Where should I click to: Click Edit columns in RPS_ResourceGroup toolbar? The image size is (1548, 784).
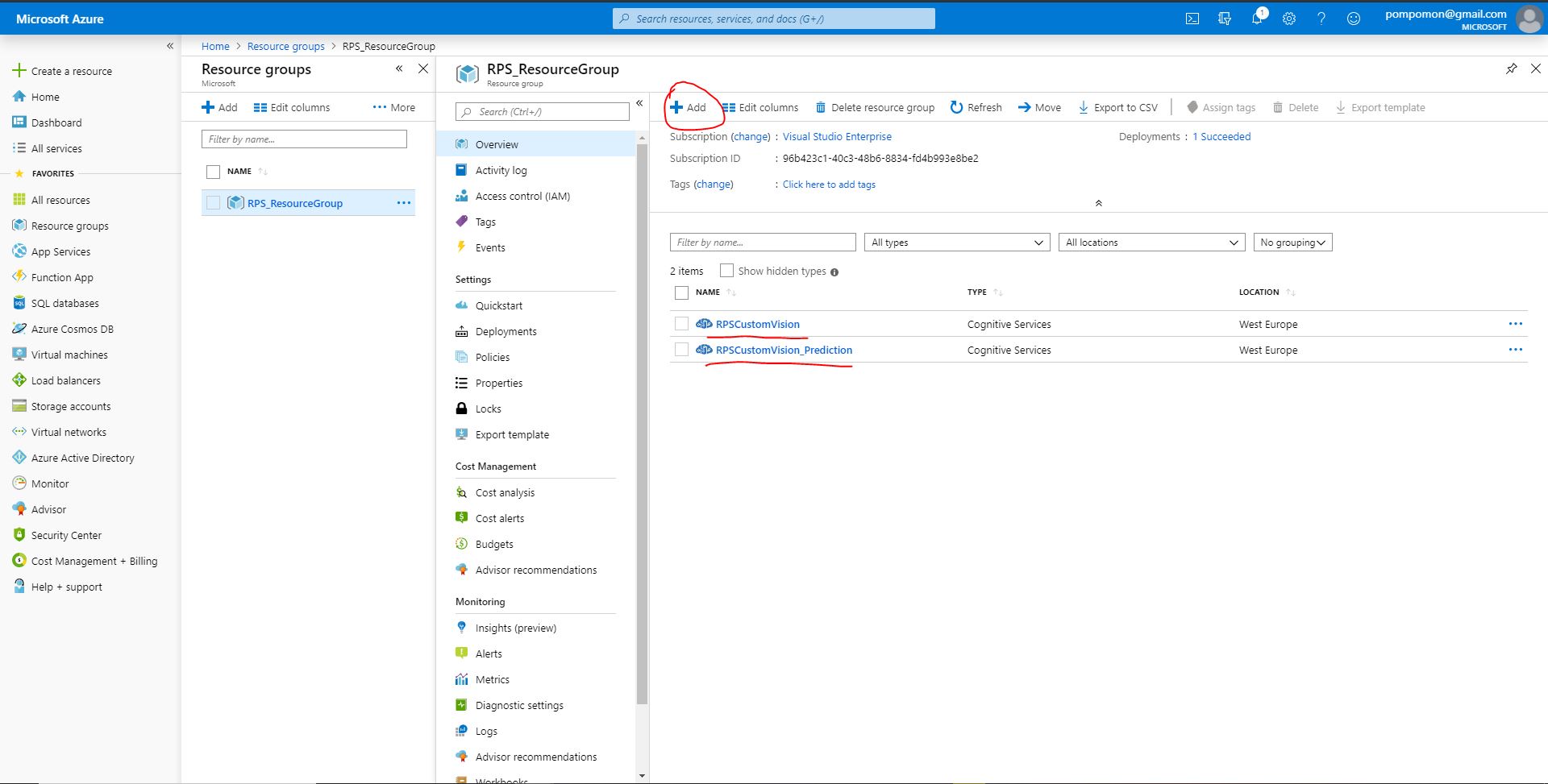tap(760, 107)
